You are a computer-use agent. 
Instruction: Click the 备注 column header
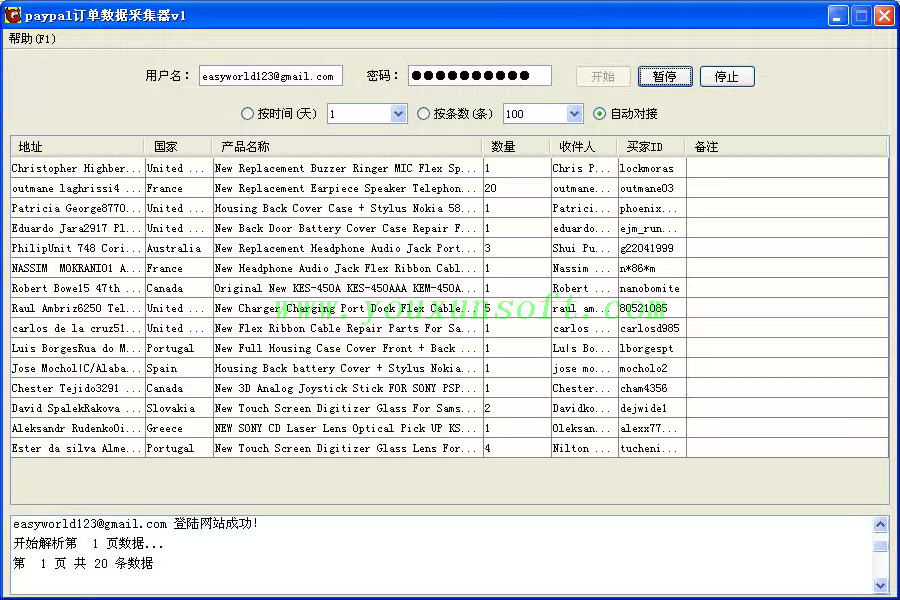[x=786, y=147]
